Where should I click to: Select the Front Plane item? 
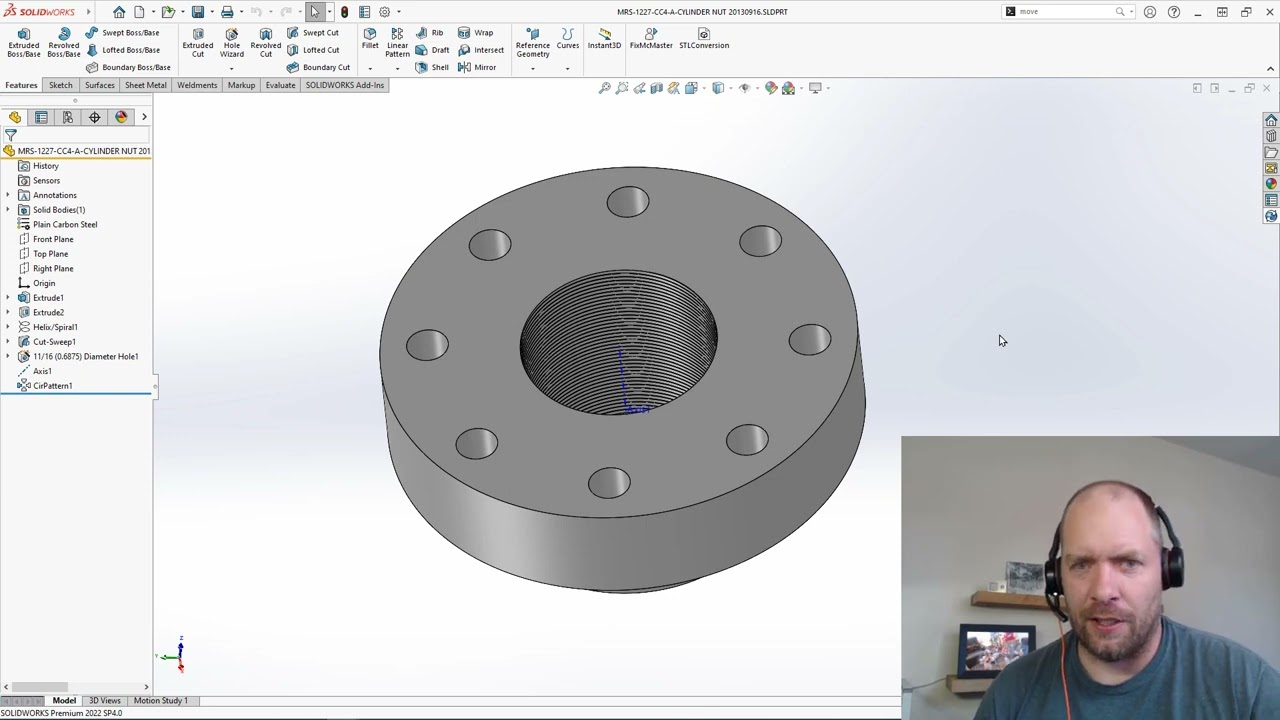[x=45, y=239]
